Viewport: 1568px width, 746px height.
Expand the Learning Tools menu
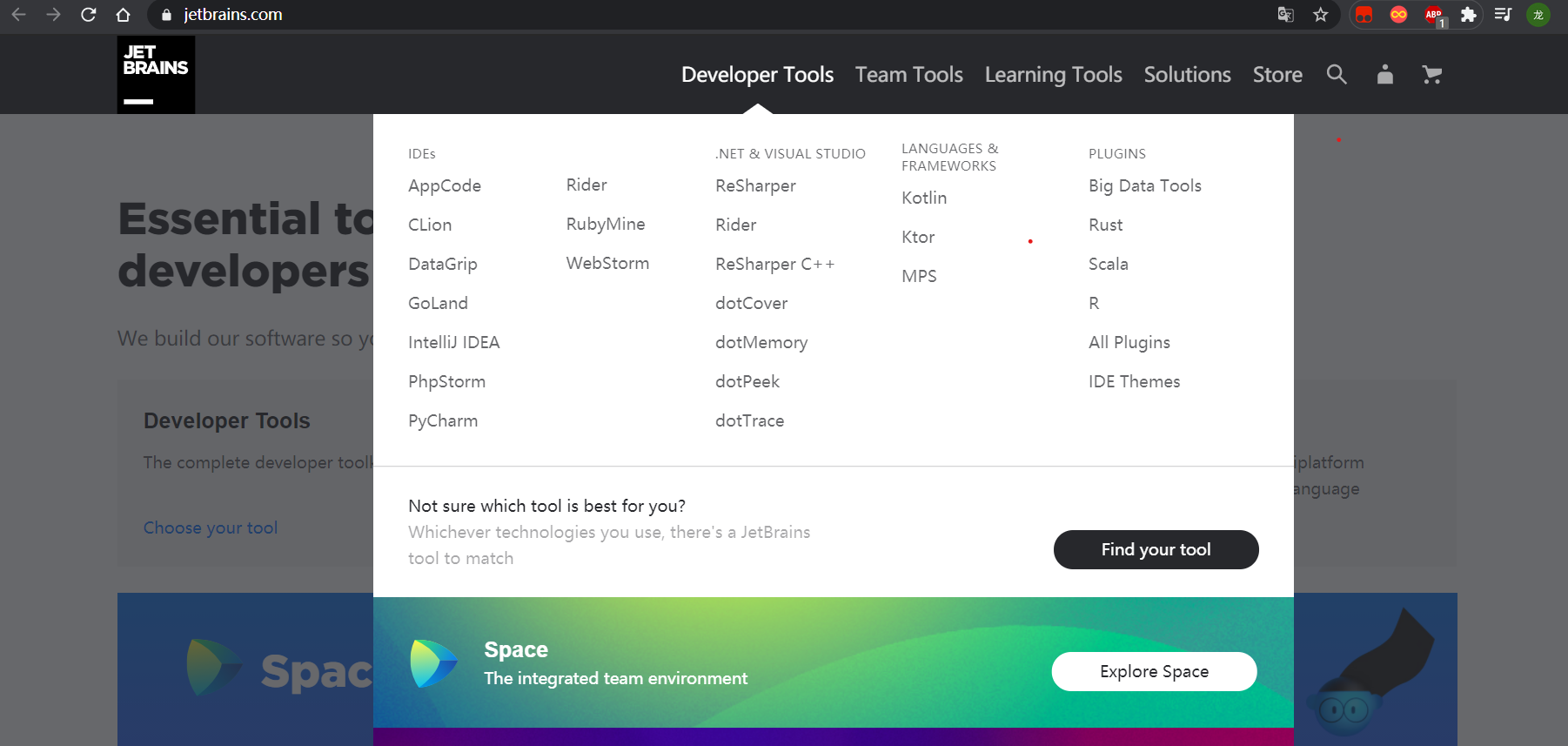(x=1053, y=75)
